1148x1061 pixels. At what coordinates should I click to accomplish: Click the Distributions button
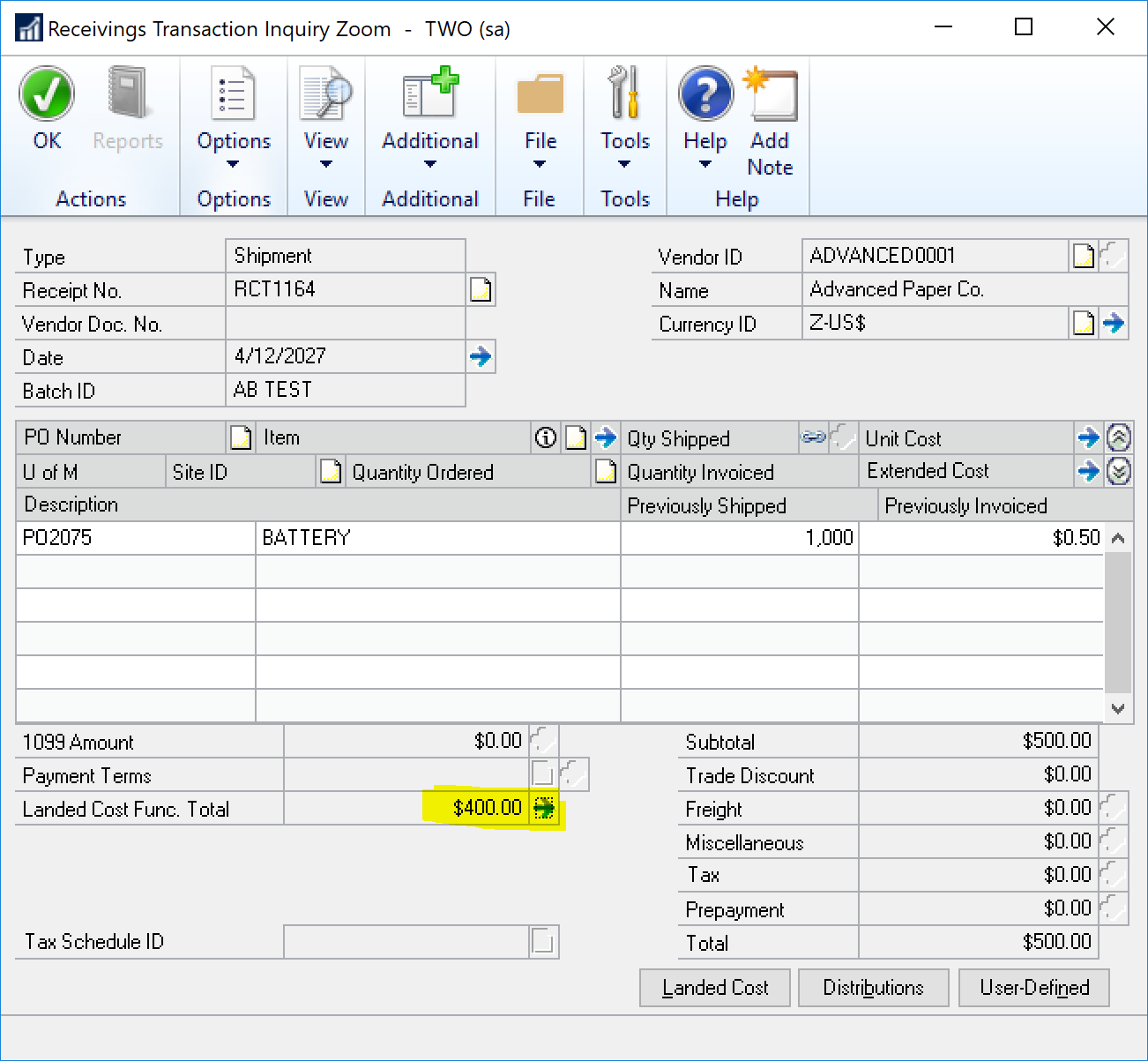tap(873, 987)
